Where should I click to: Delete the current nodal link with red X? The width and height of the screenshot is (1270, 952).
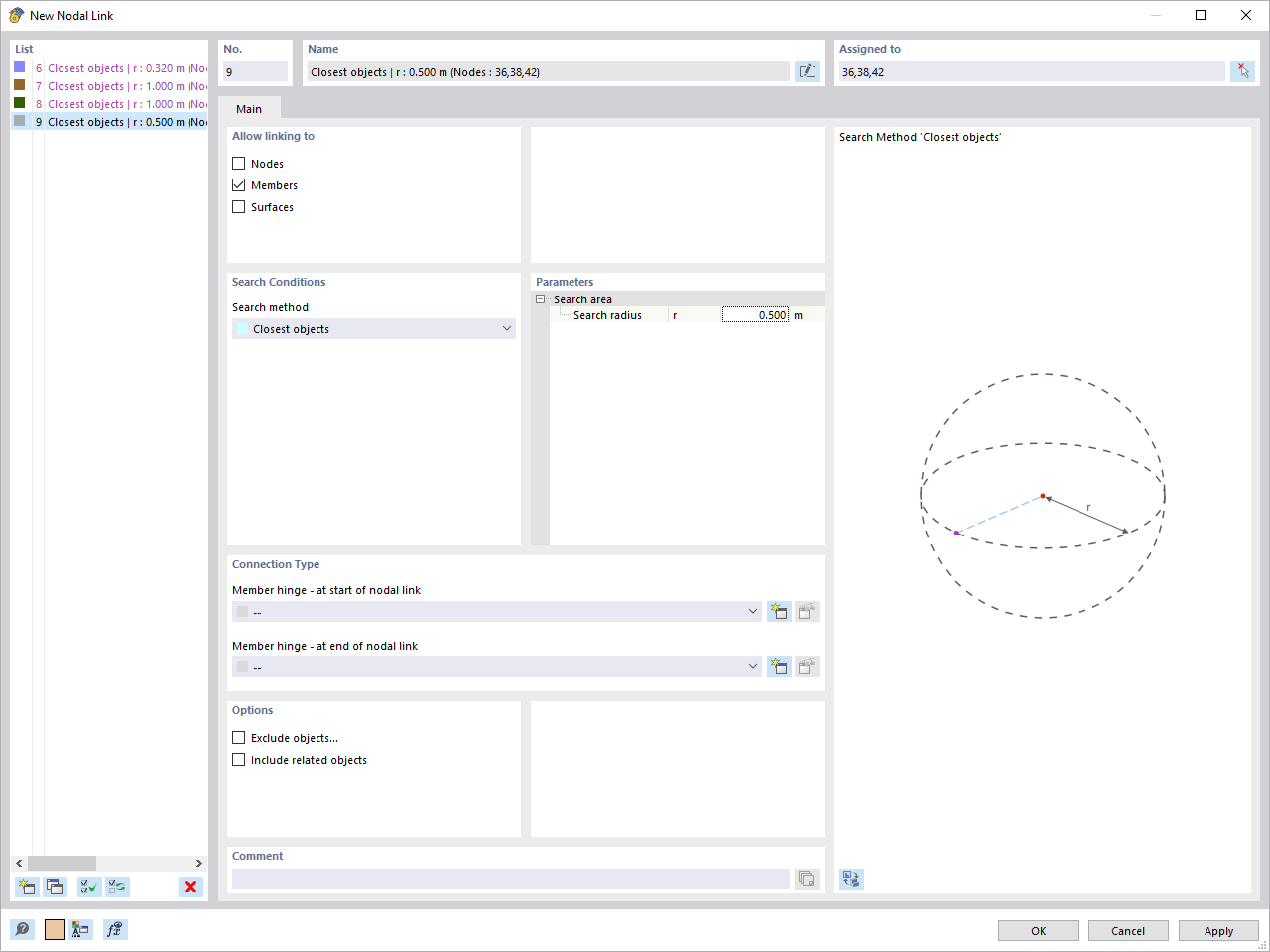click(x=190, y=887)
